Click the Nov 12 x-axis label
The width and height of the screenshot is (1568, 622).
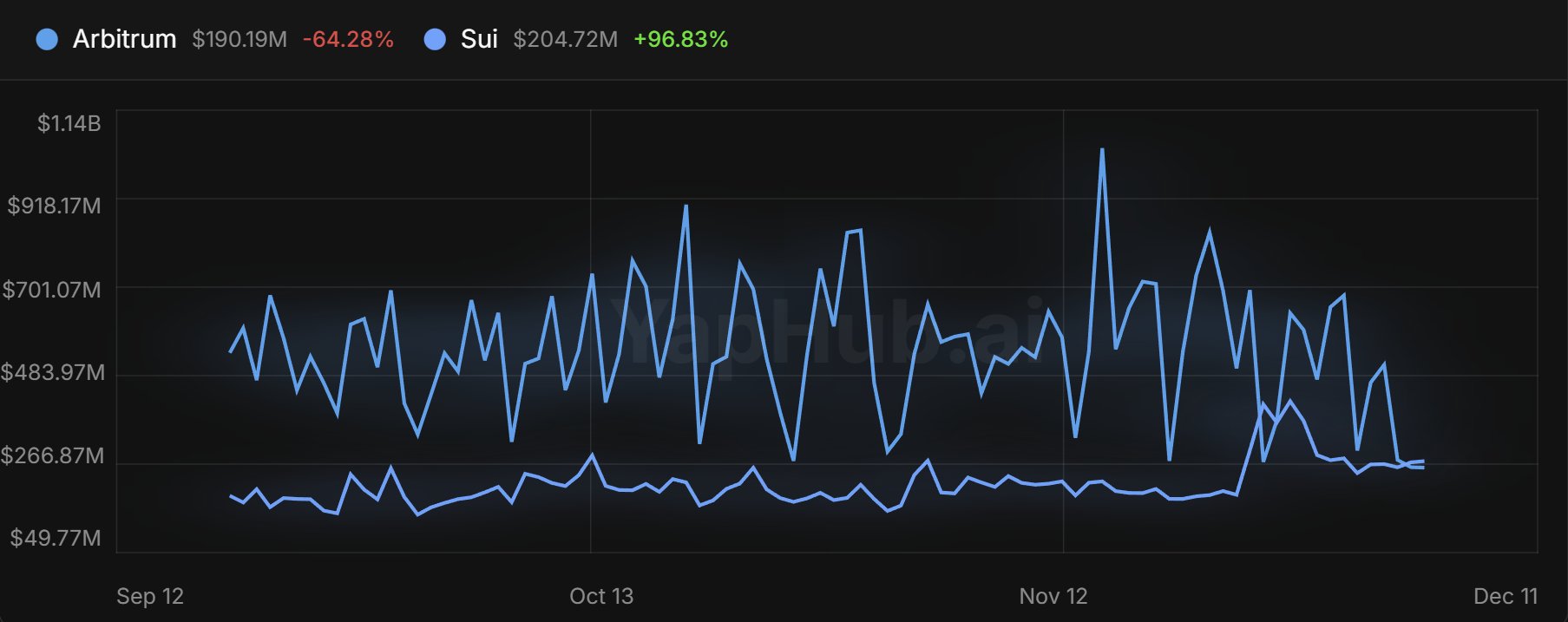point(1053,596)
